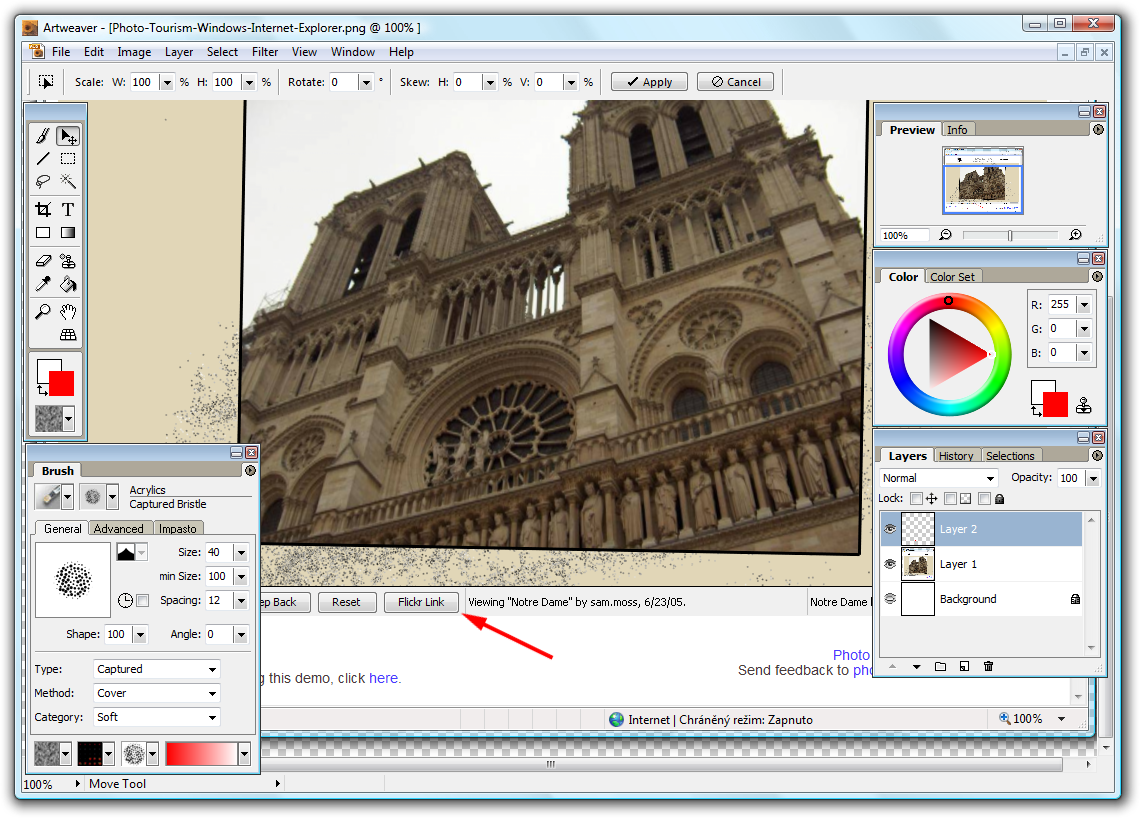Swap the toolbox foreground and background colors
Viewport: 1140px width, 818px height.
tap(42, 391)
